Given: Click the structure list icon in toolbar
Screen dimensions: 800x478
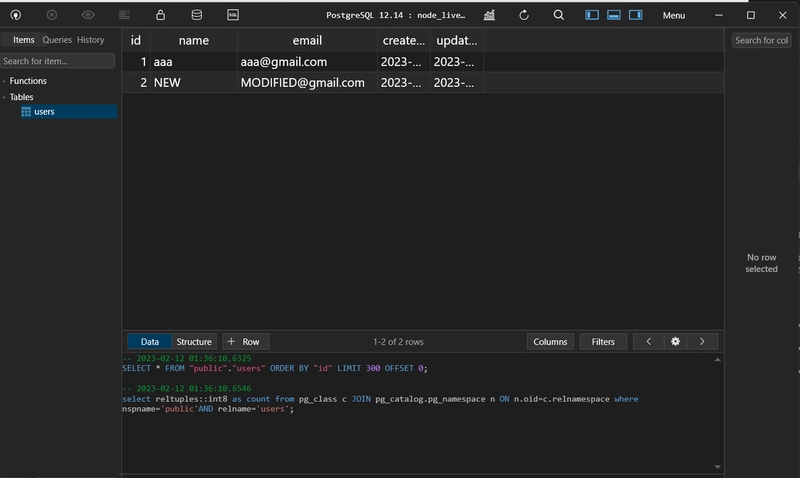Looking at the screenshot, I should [124, 15].
